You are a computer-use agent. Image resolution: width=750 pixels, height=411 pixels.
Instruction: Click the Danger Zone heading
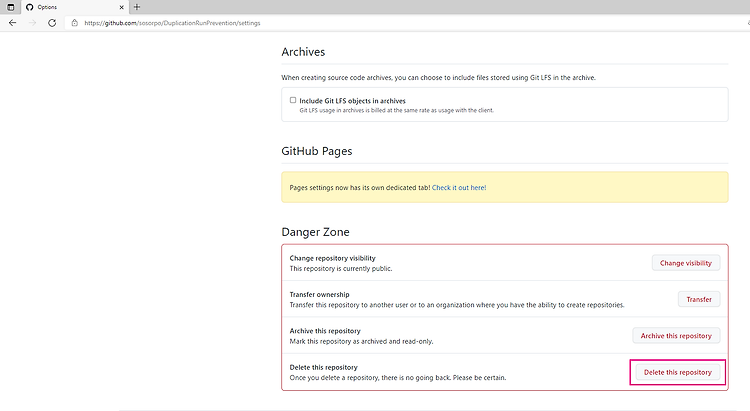click(316, 232)
